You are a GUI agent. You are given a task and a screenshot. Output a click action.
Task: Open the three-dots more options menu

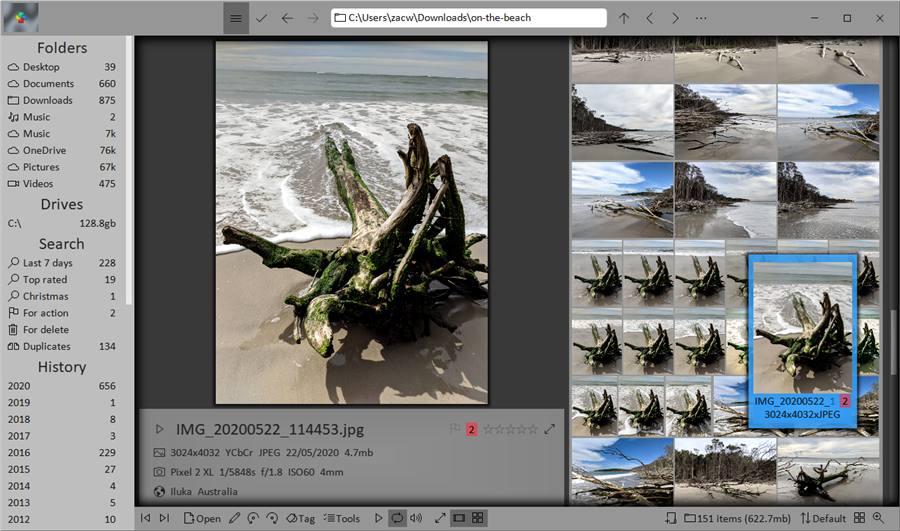[701, 18]
